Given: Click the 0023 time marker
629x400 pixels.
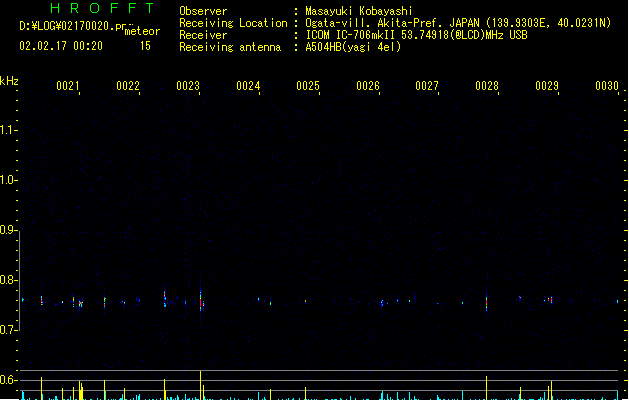Looking at the screenshot, I should pos(188,86).
